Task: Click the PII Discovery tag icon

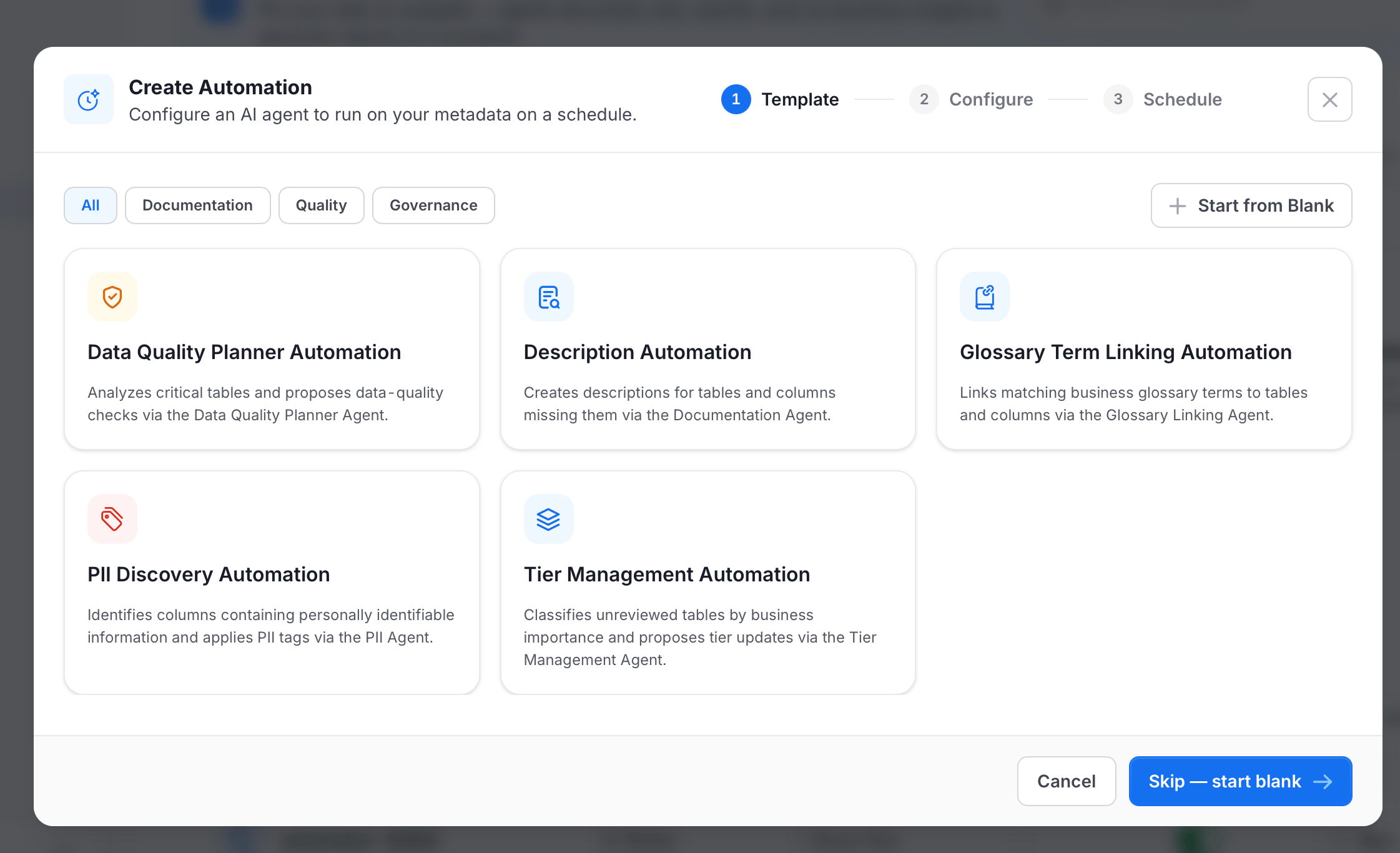Action: [x=112, y=519]
